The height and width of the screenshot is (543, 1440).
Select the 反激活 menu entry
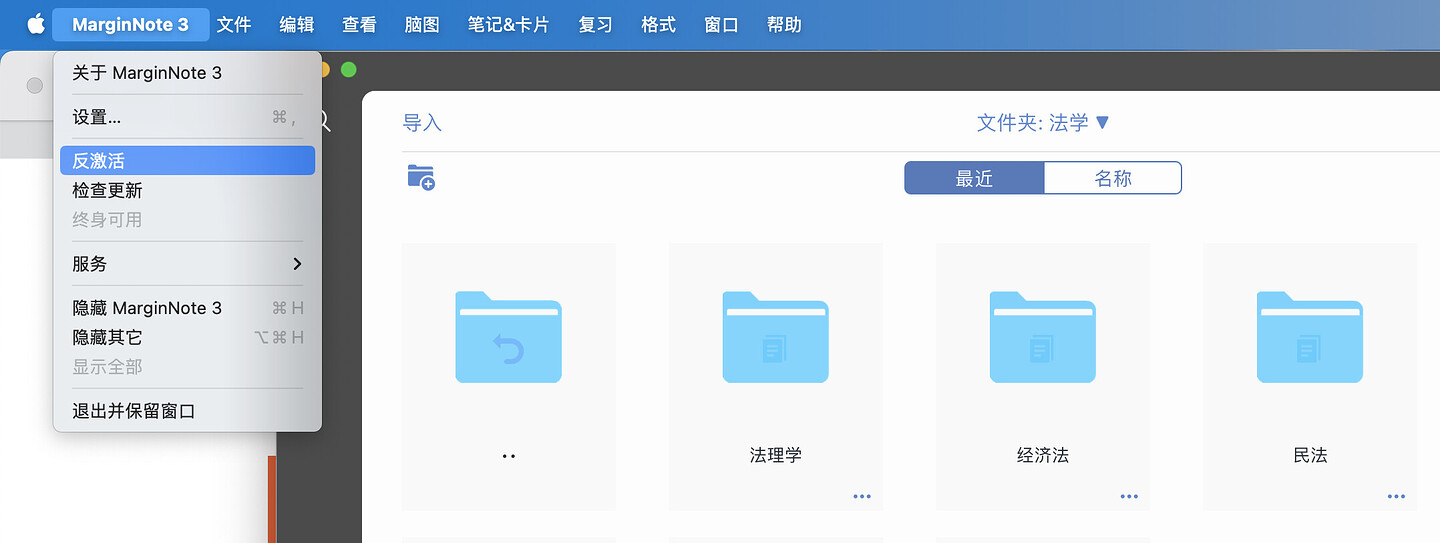click(x=188, y=160)
